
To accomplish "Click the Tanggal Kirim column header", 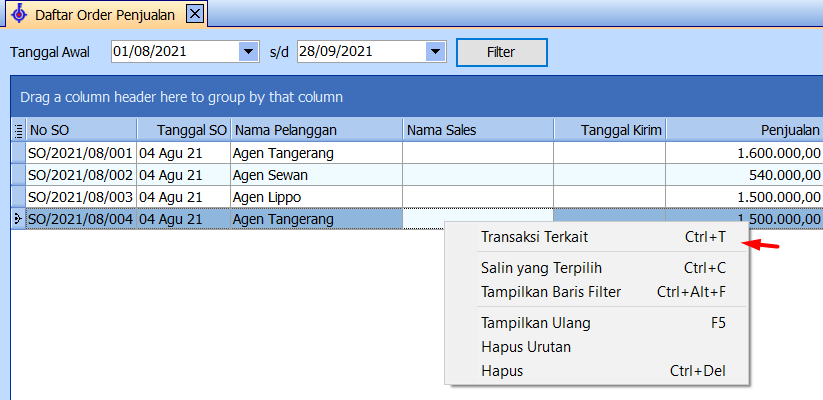I will pyautogui.click(x=609, y=130).
